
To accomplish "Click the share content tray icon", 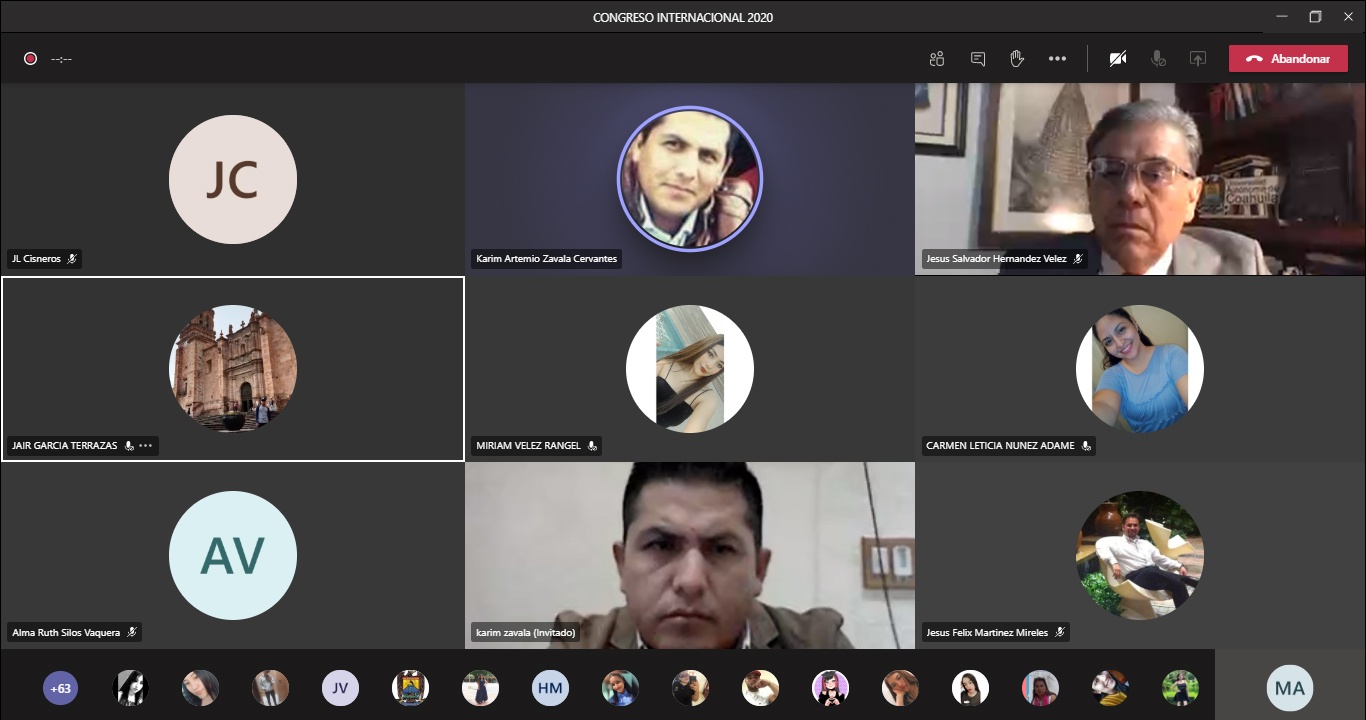I will (1198, 59).
